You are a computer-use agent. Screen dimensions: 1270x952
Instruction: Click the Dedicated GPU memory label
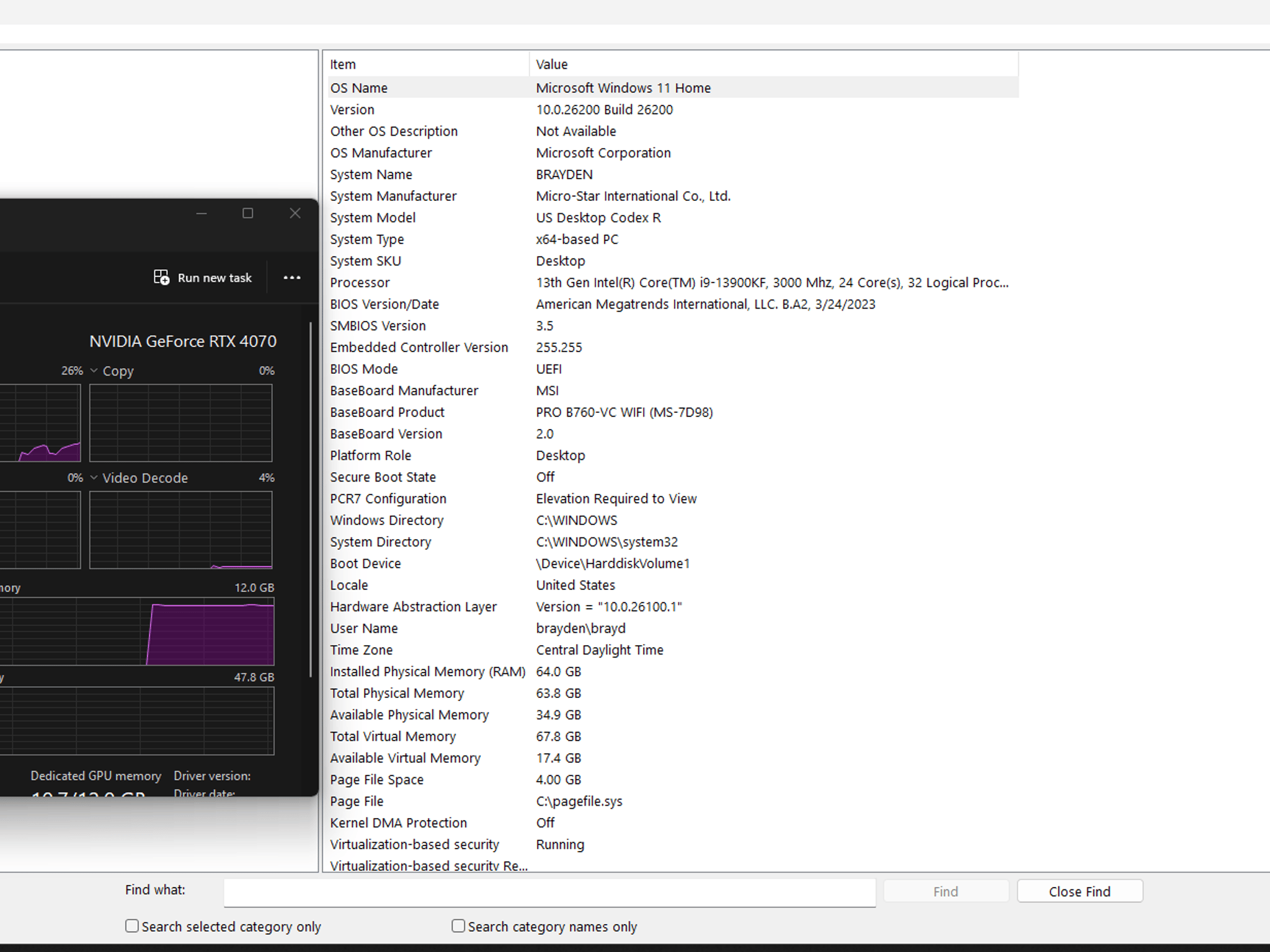[x=96, y=776]
